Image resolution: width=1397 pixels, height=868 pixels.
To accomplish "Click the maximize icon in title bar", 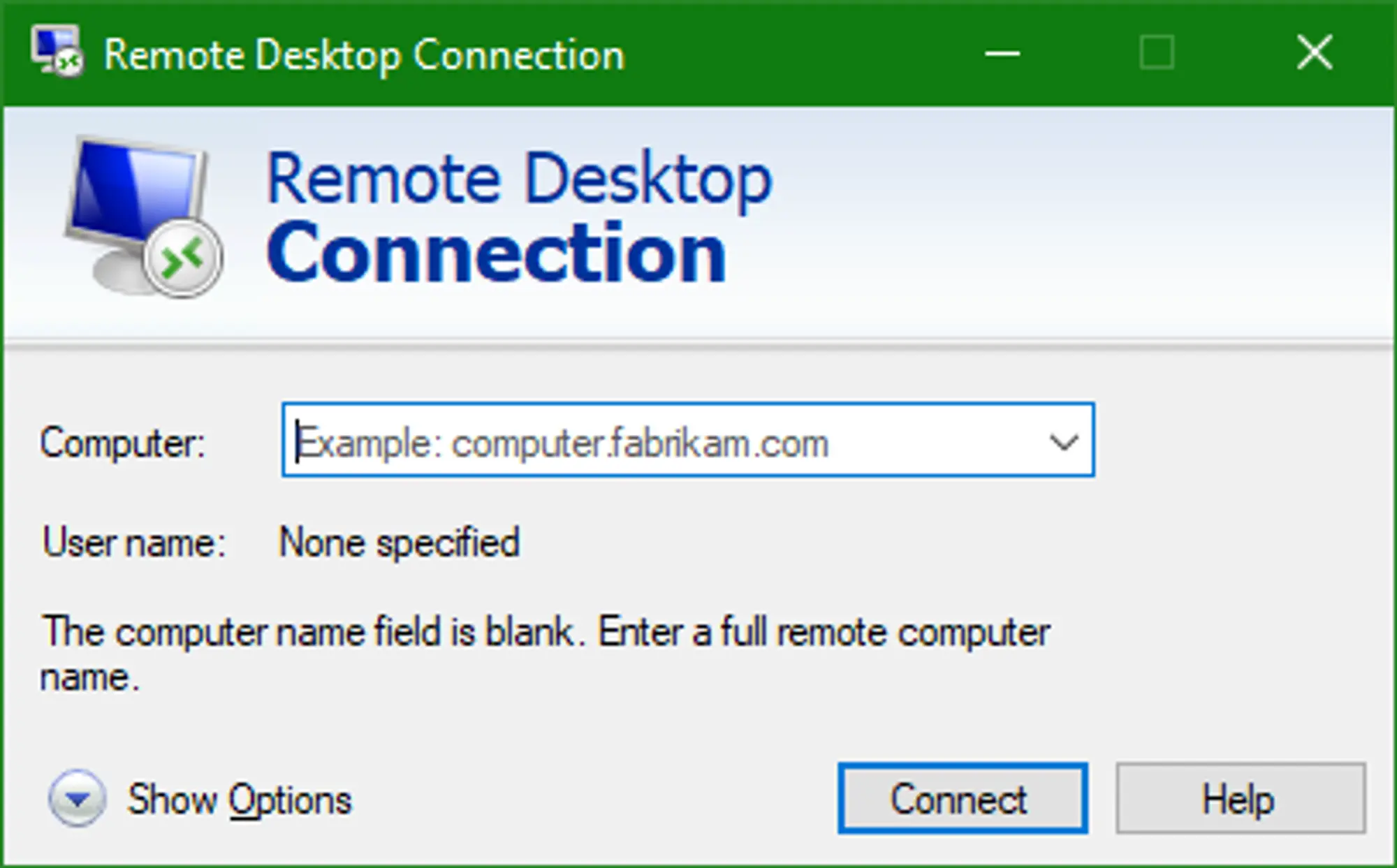I will click(1156, 52).
